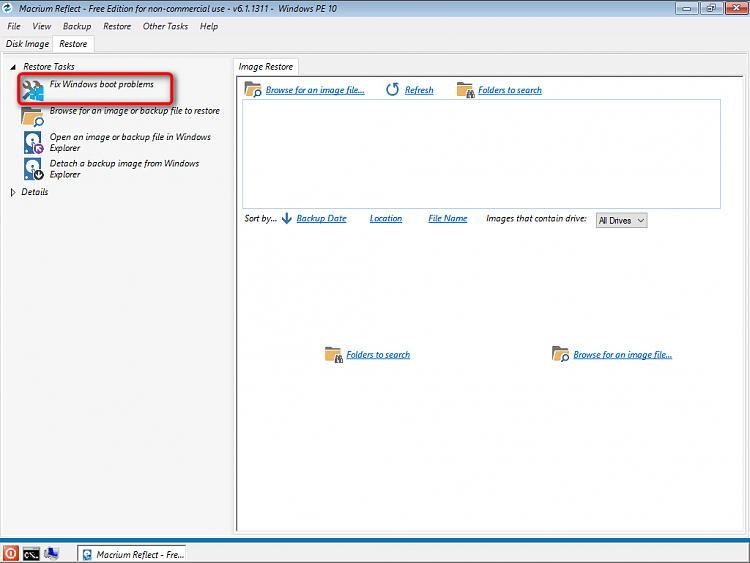Click the Macrium Reflect taskbar button

click(x=132, y=554)
